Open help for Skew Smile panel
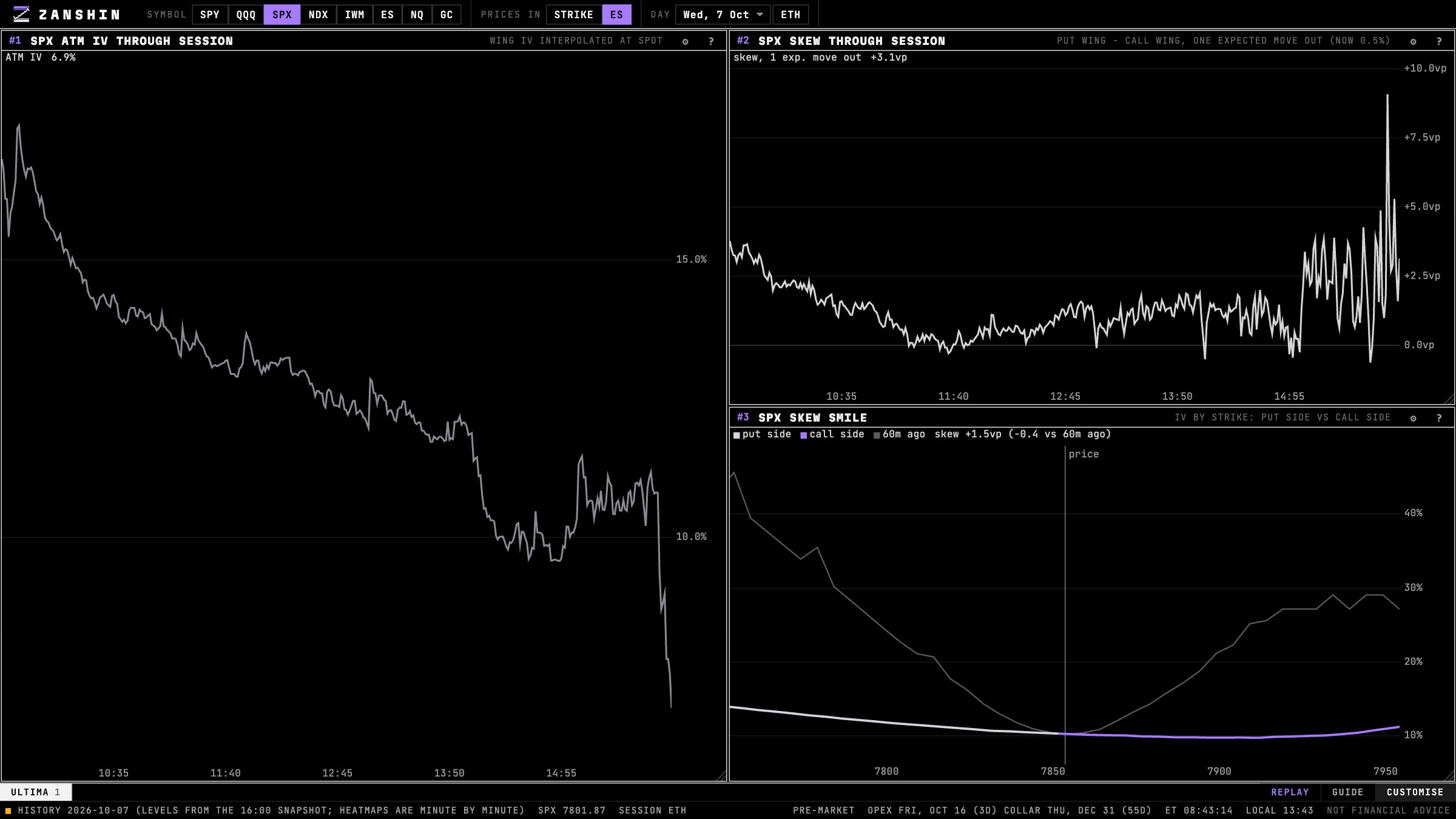1456x819 pixels. tap(1439, 418)
